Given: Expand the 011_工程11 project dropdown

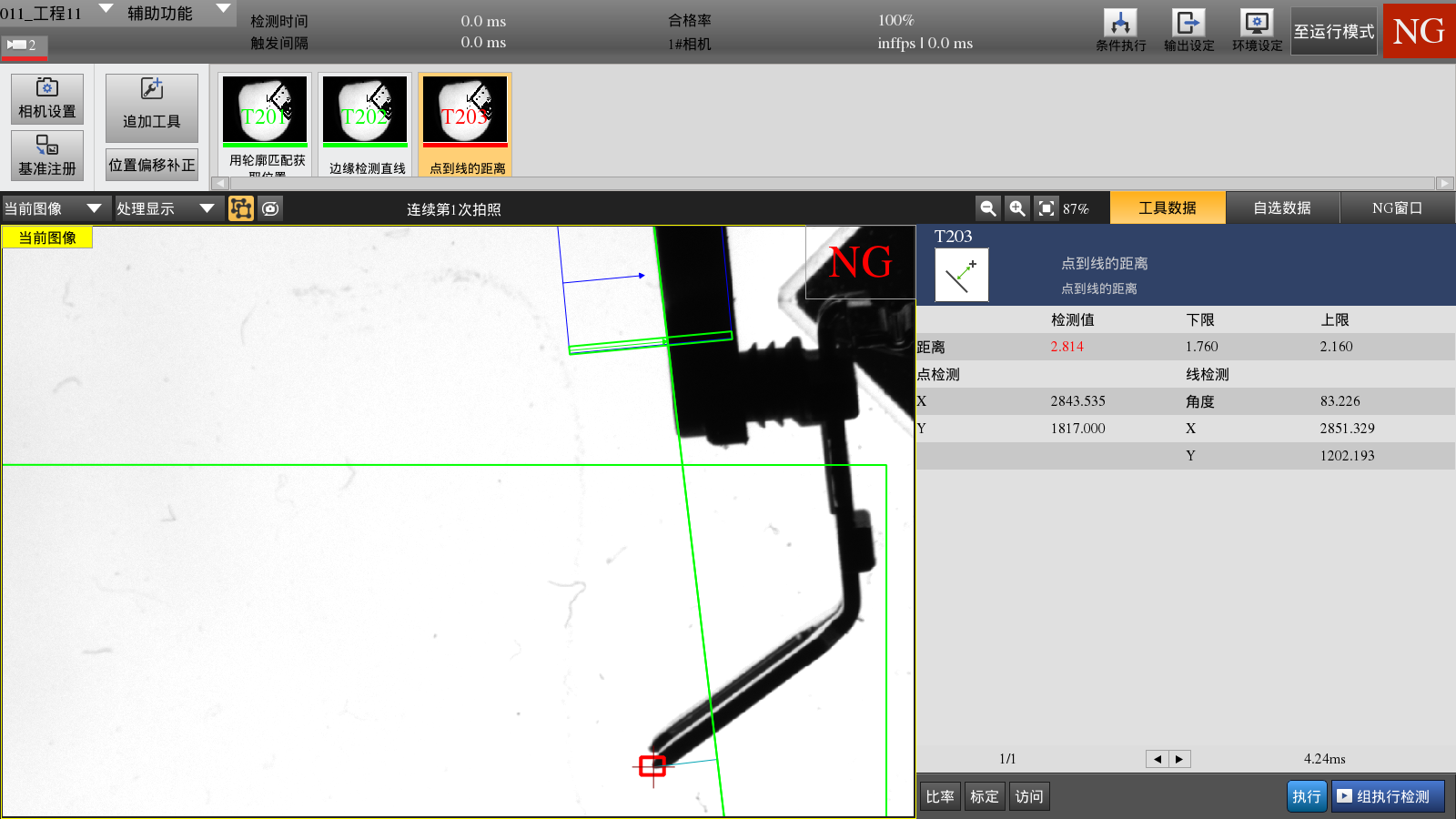Looking at the screenshot, I should [106, 10].
